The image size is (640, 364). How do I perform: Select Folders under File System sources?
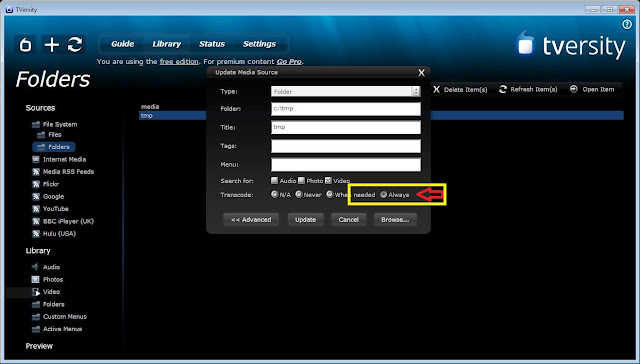54,147
